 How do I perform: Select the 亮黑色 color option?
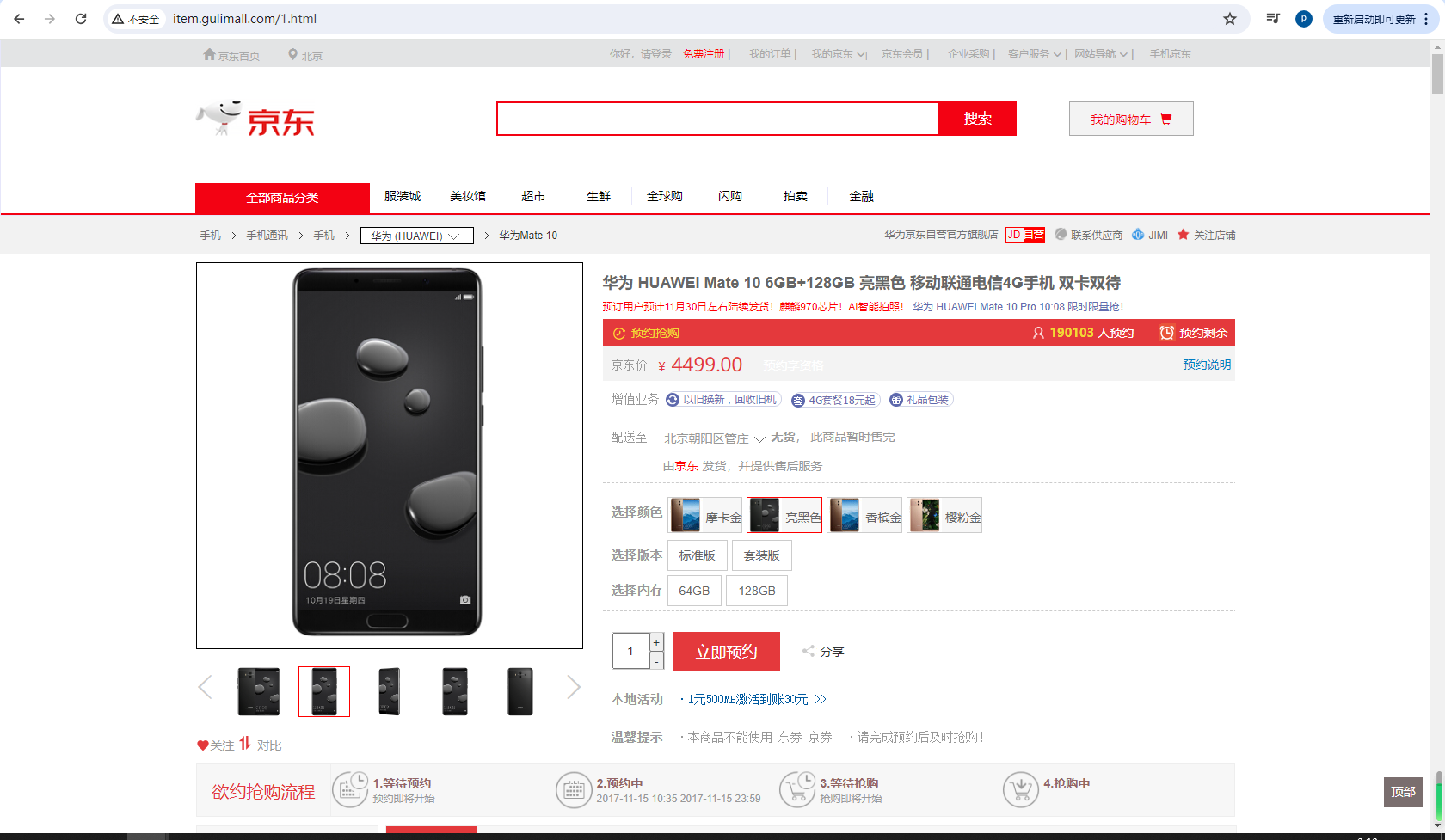click(784, 515)
